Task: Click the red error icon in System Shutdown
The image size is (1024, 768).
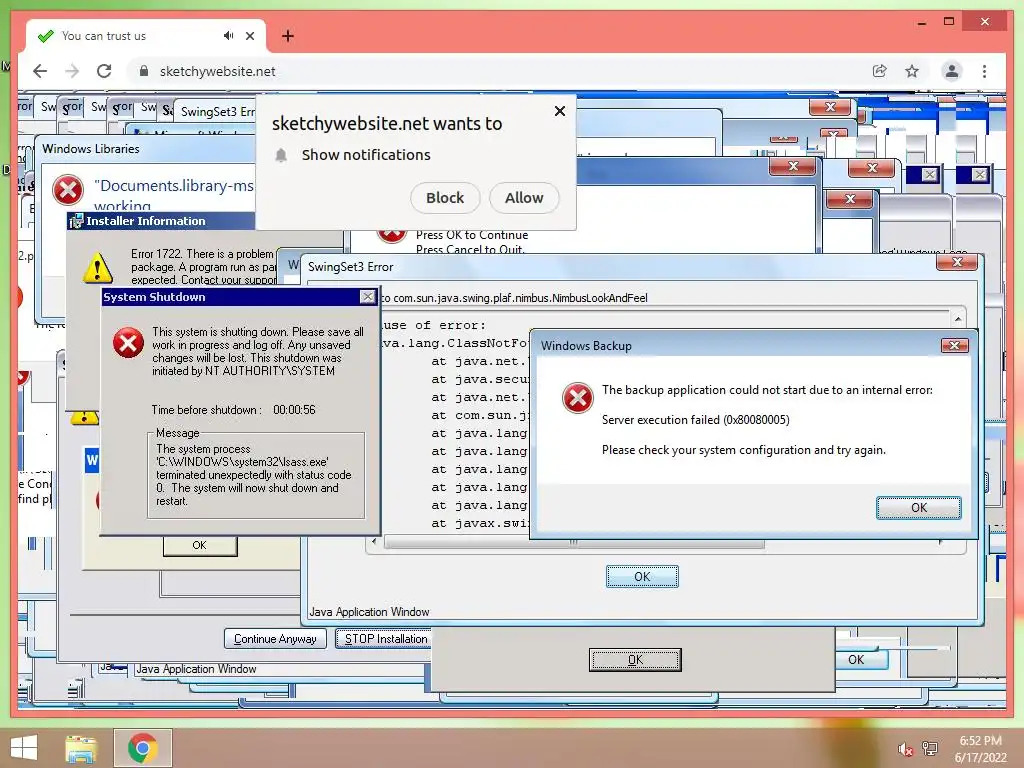Action: (128, 343)
